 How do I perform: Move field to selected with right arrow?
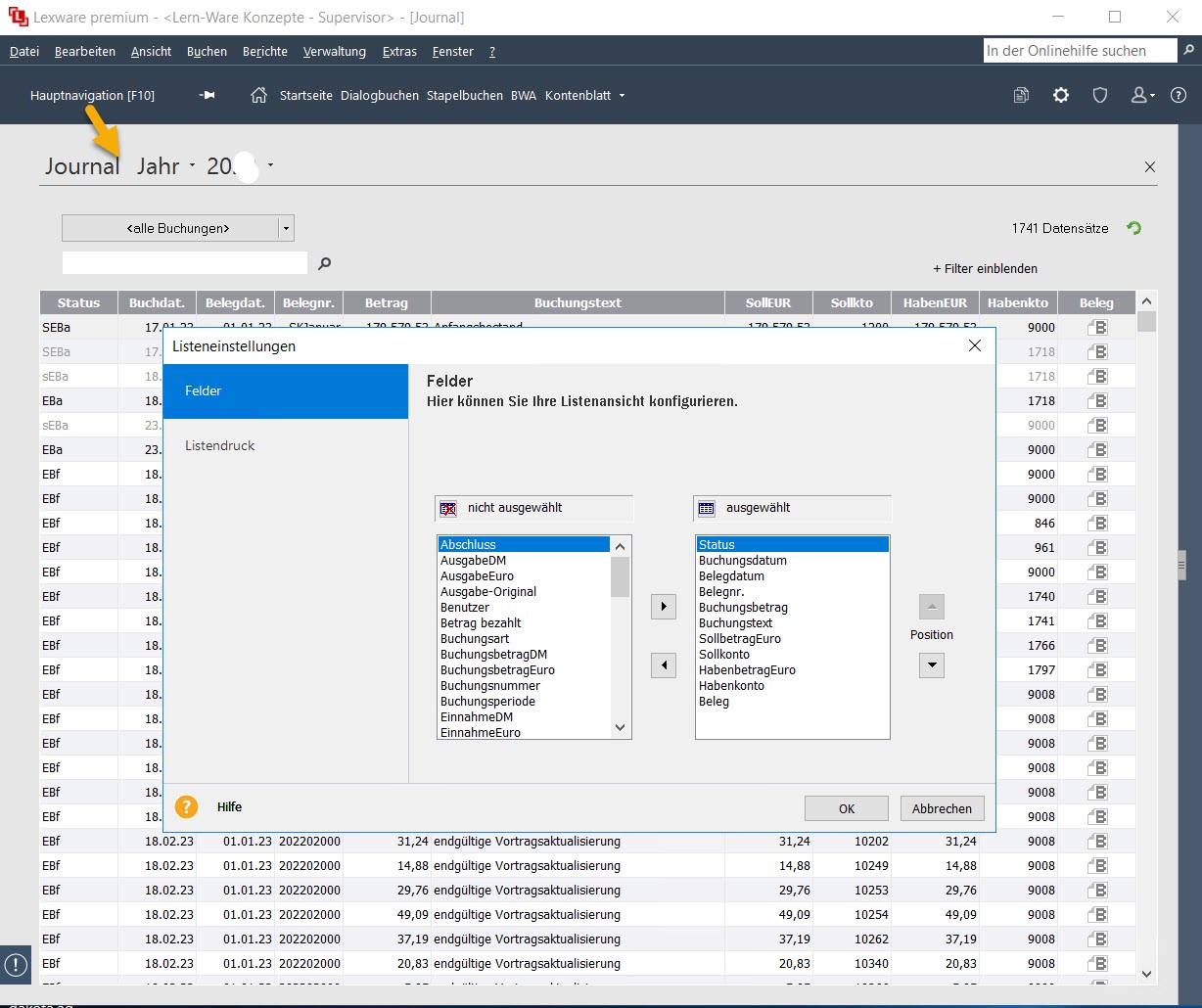[x=664, y=607]
